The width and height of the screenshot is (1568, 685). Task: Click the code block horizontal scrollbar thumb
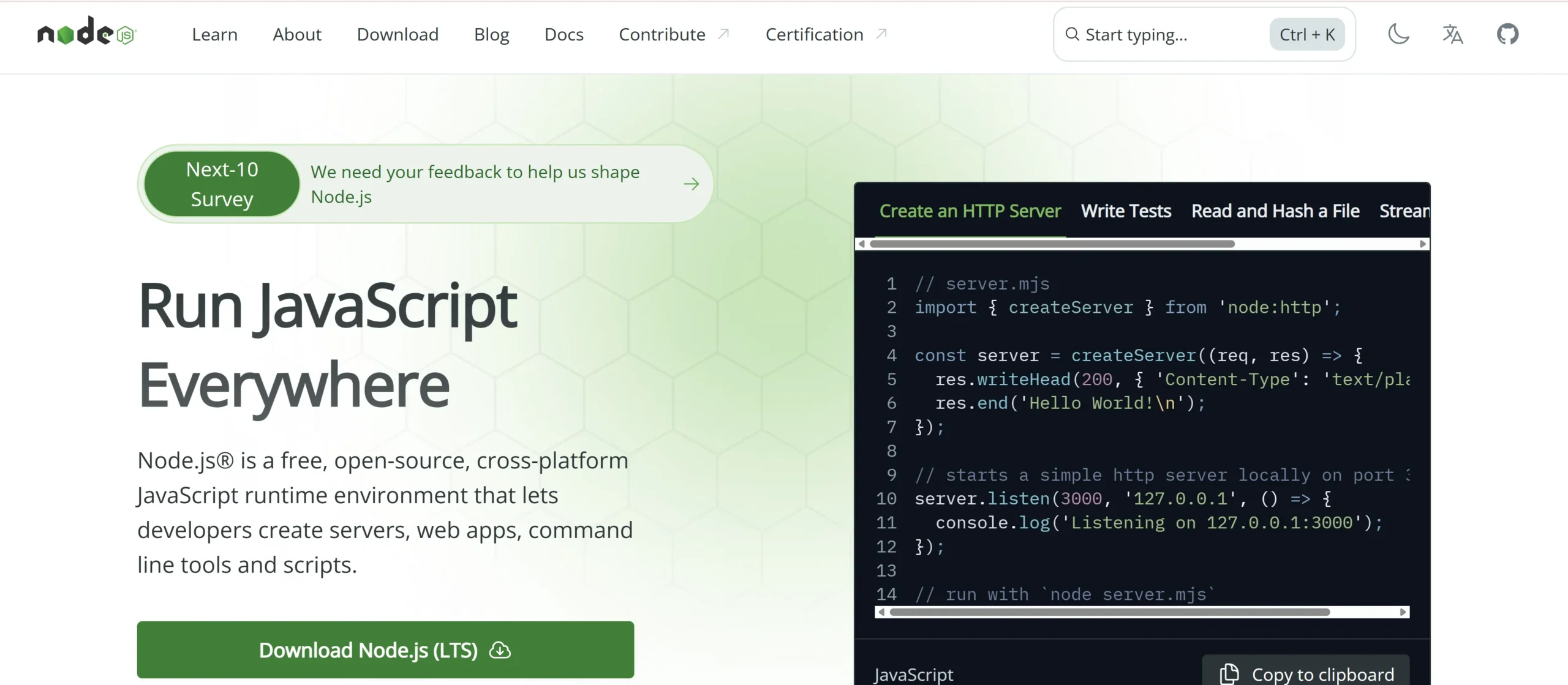point(1110,612)
